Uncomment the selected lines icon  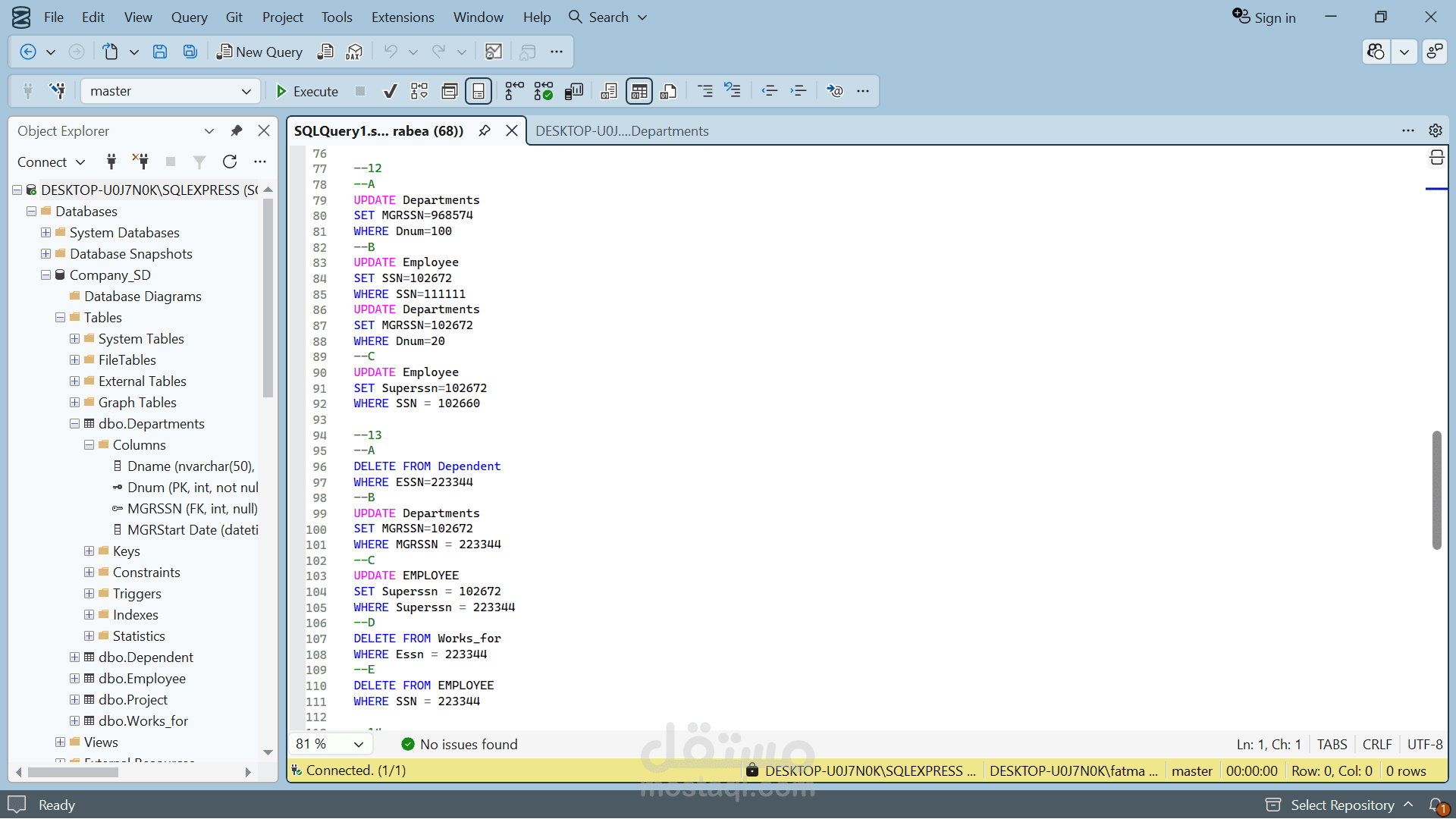coord(733,91)
